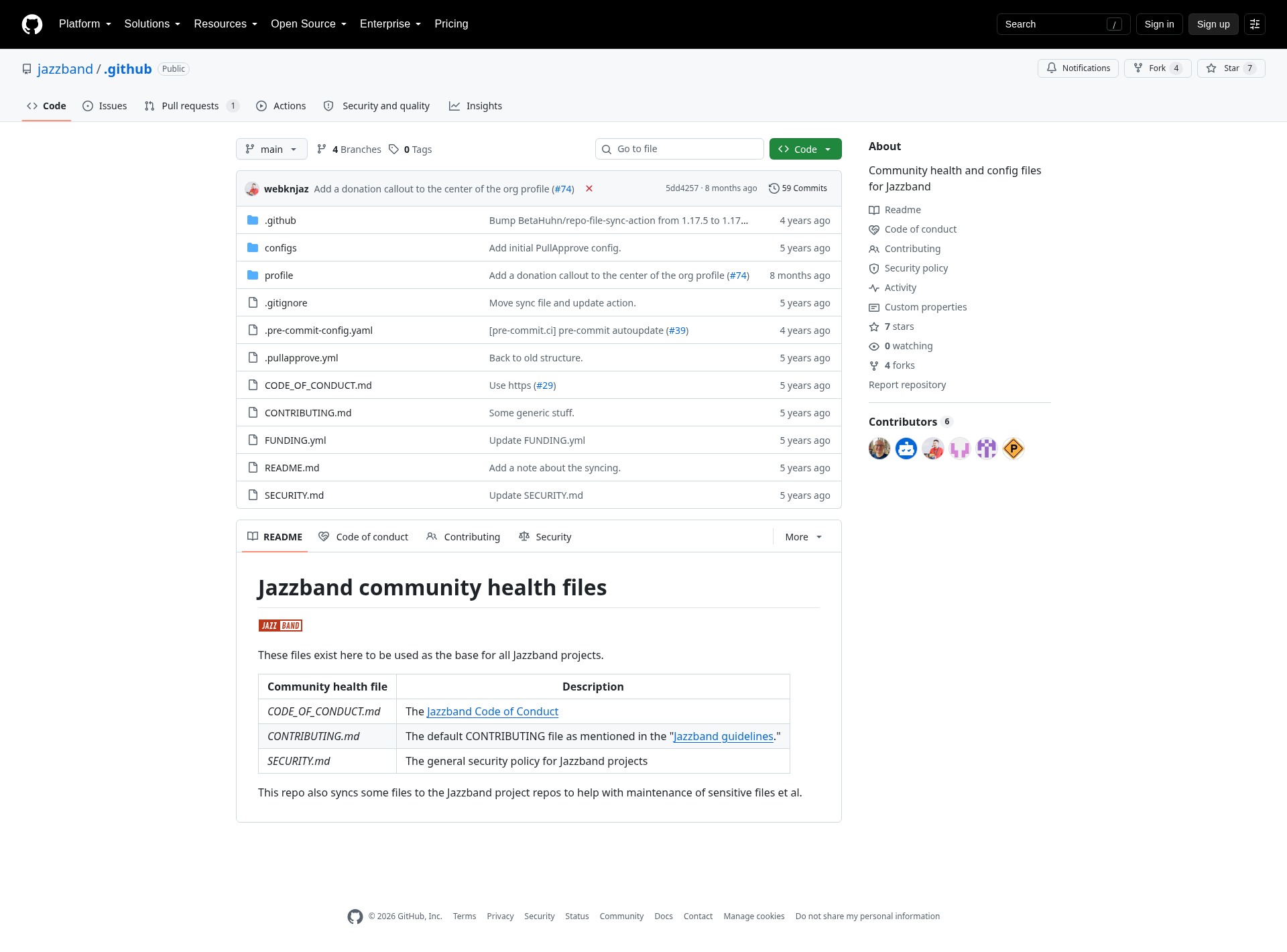Viewport: 1287px width, 952px height.
Task: Click the configs folder icon
Action: click(x=253, y=247)
